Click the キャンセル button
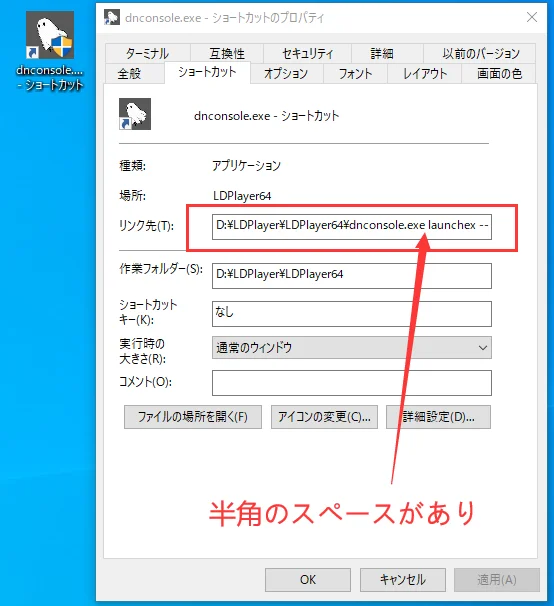The image size is (554, 606). (403, 580)
